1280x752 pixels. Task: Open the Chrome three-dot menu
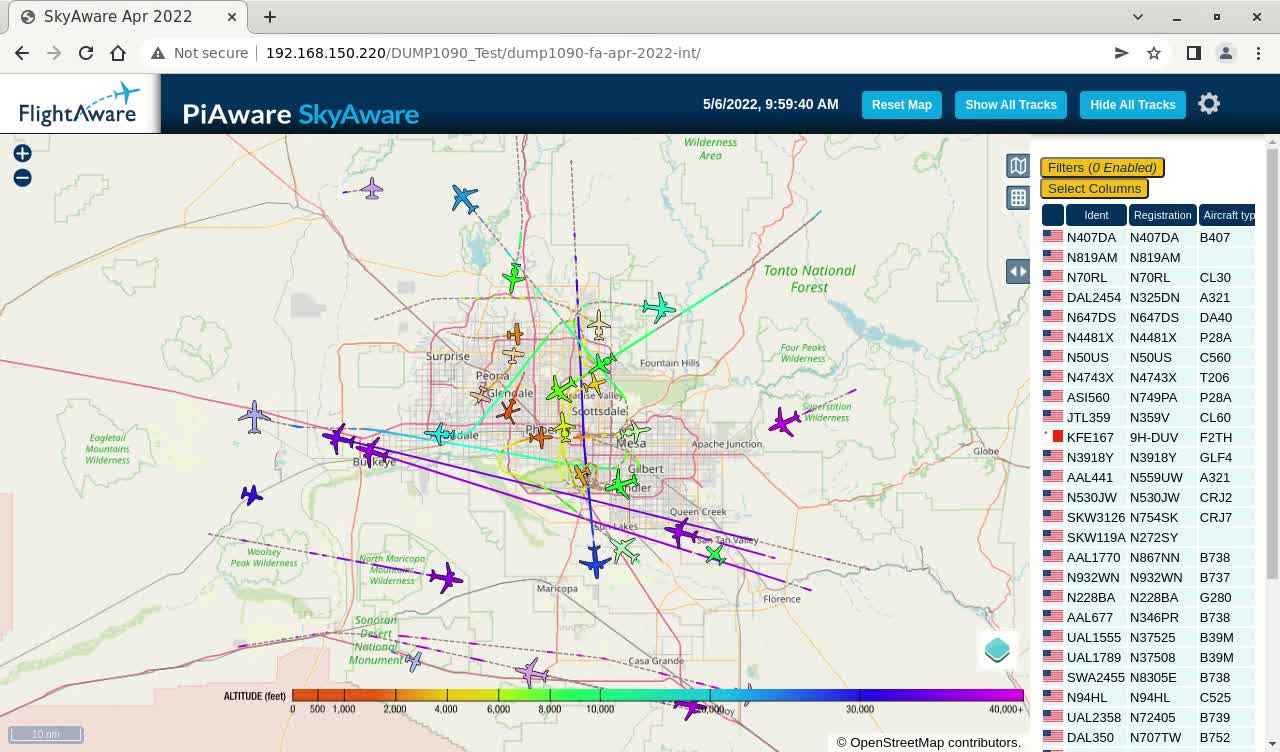click(1257, 53)
